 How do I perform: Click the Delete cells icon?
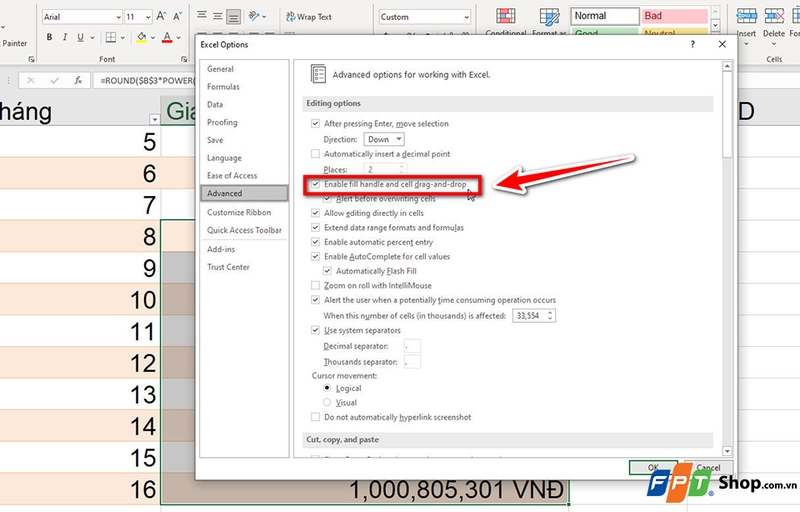click(774, 16)
